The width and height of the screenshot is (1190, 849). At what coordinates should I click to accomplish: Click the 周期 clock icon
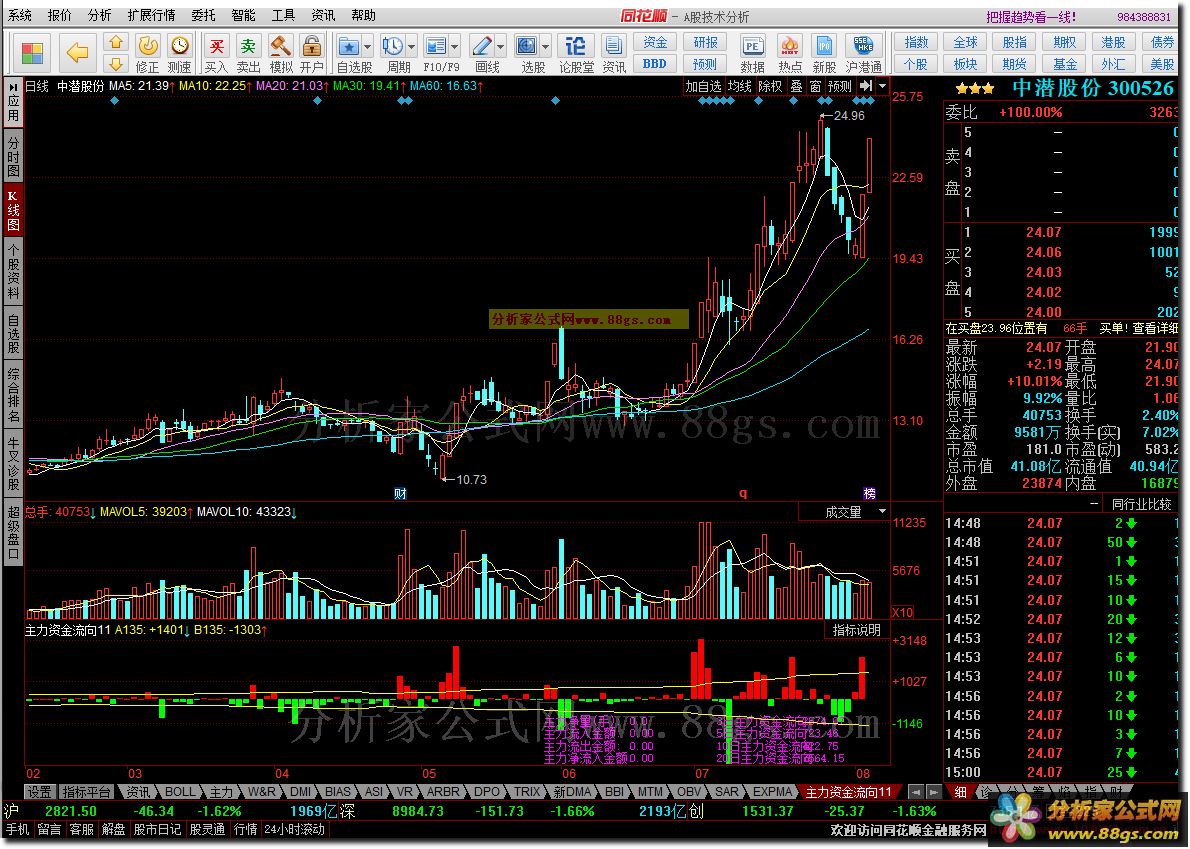click(393, 46)
